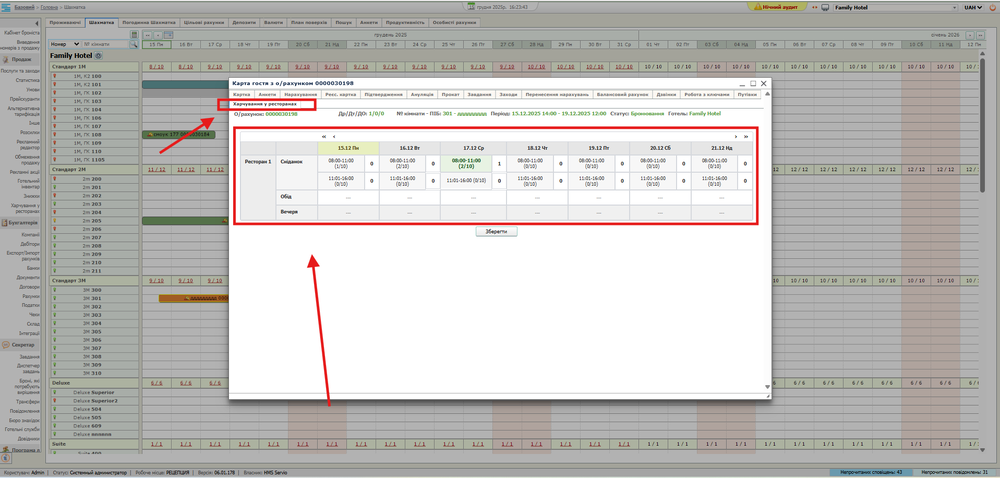Go to next day with single right arrow
The image size is (1000, 478).
736,136
